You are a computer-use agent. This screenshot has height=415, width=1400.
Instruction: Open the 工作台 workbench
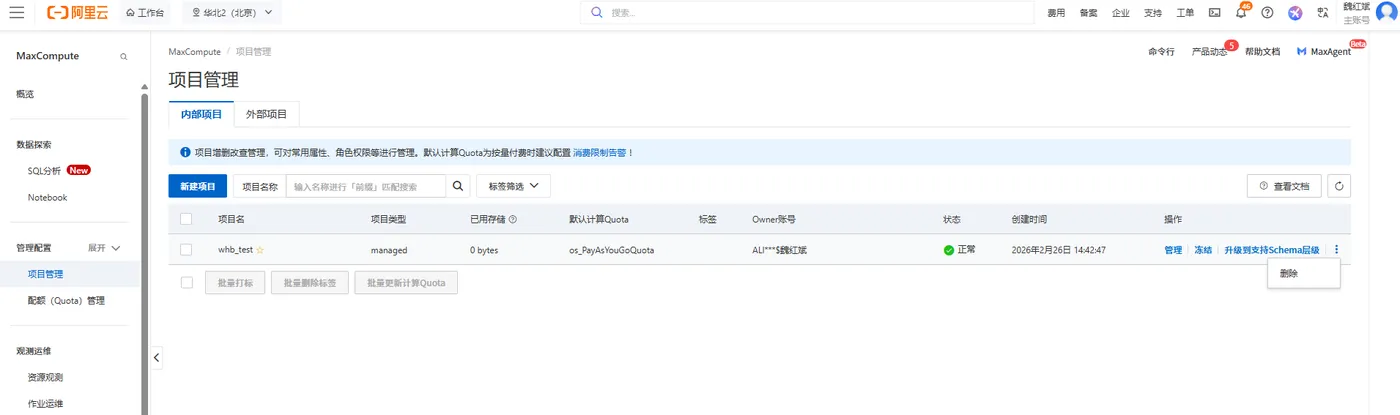145,13
